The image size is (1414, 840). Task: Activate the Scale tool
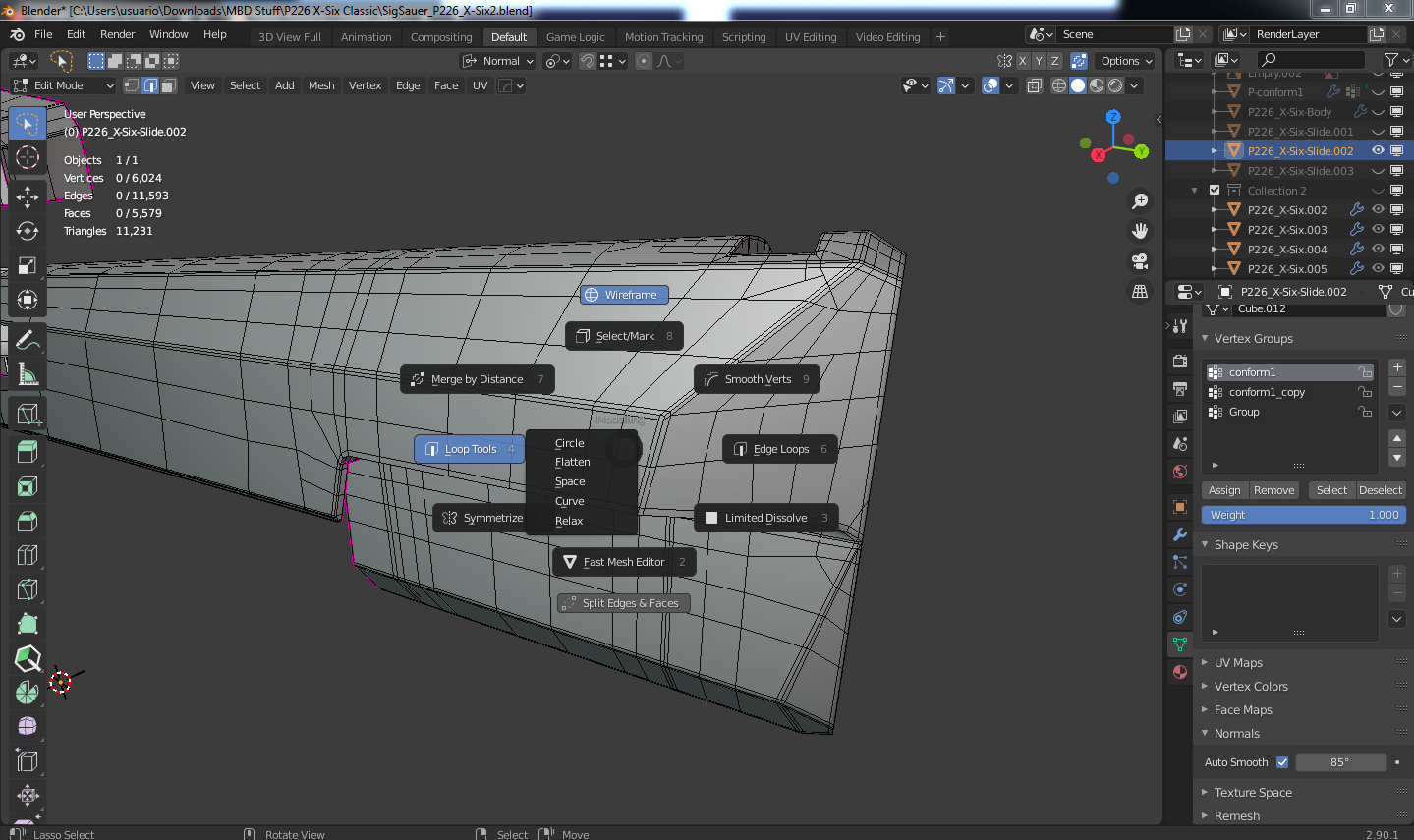click(28, 265)
